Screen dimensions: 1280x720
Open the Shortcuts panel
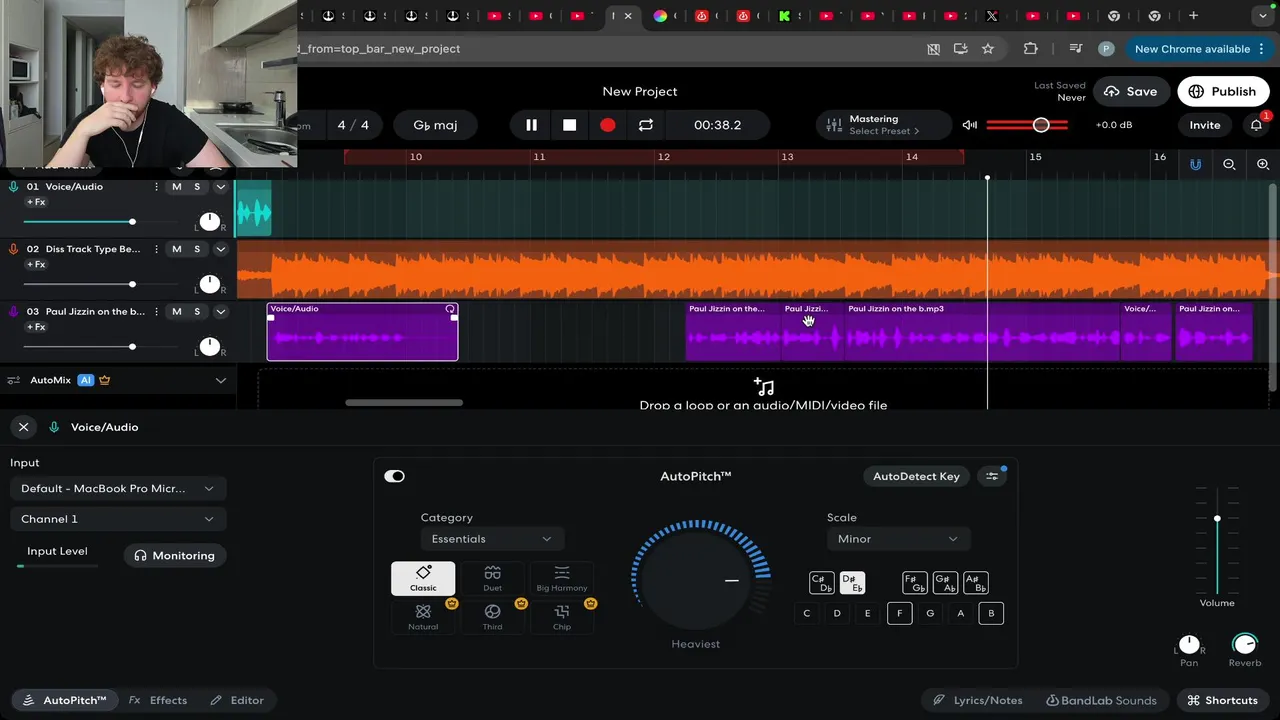pos(1222,700)
